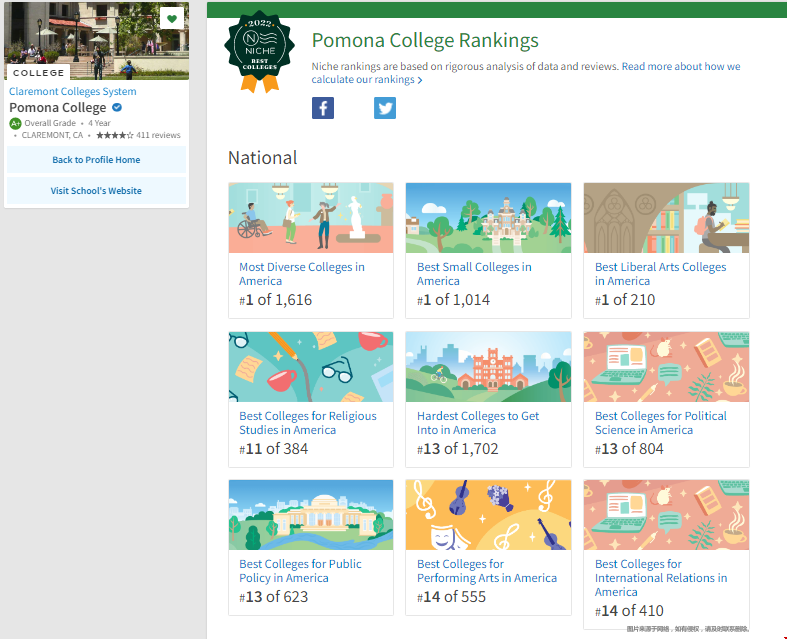The image size is (787, 639).
Task: Click the A+ Overall Grade badge
Action: (x=16, y=123)
